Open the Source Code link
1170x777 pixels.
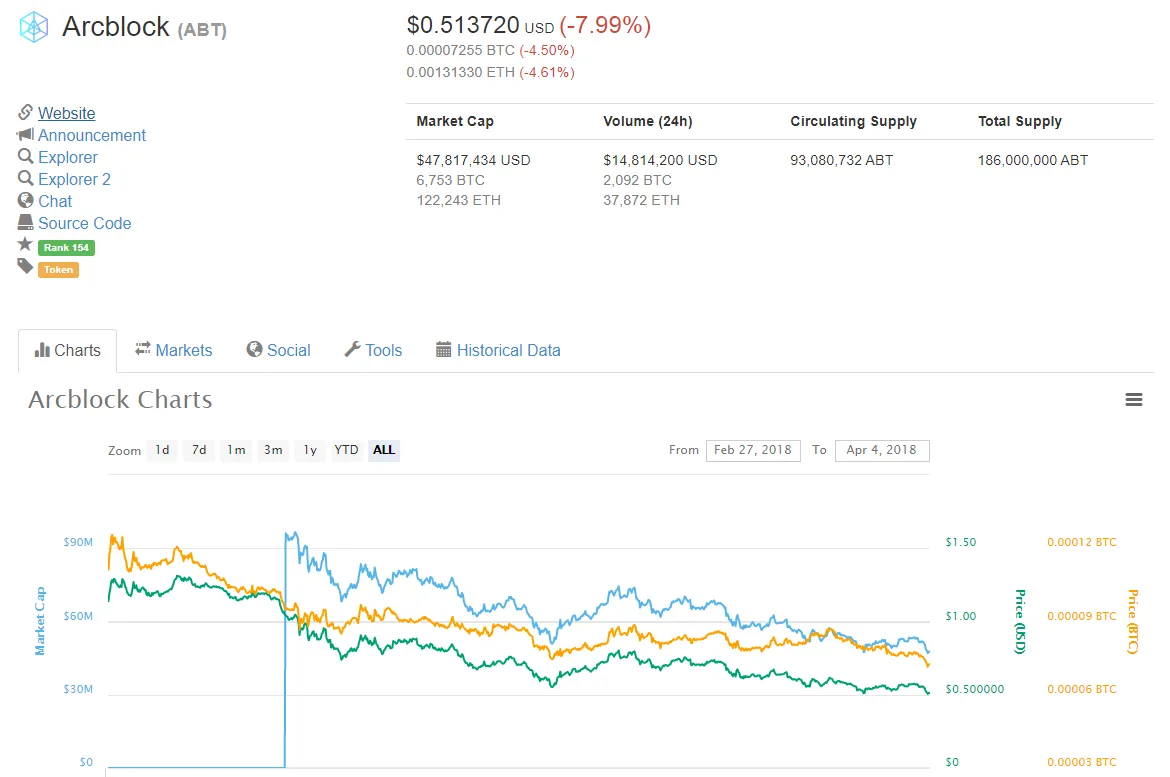[84, 223]
